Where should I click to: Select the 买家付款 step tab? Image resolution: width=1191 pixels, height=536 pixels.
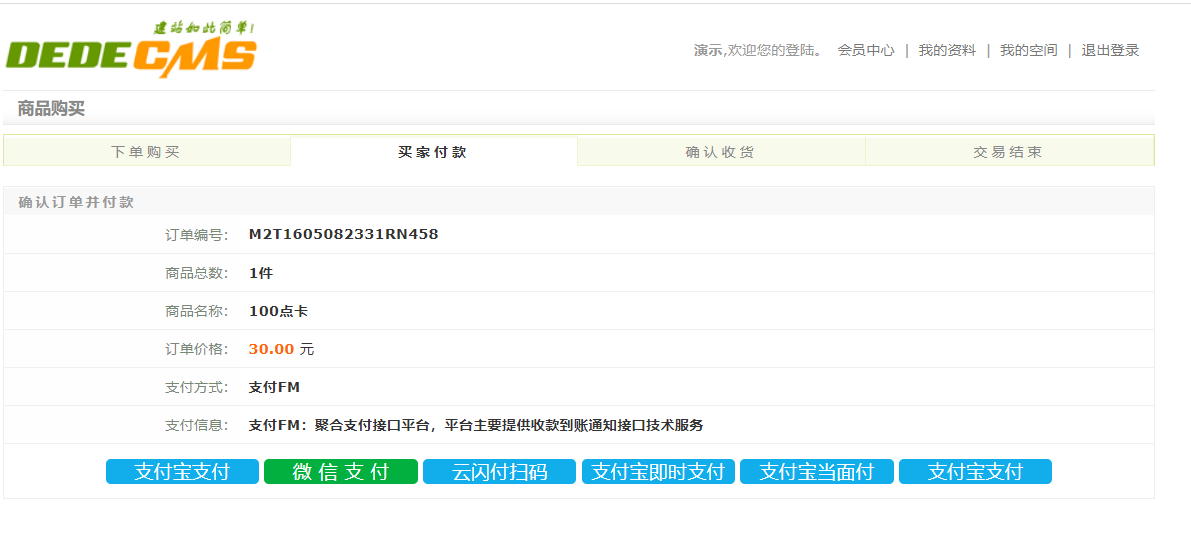coord(433,151)
